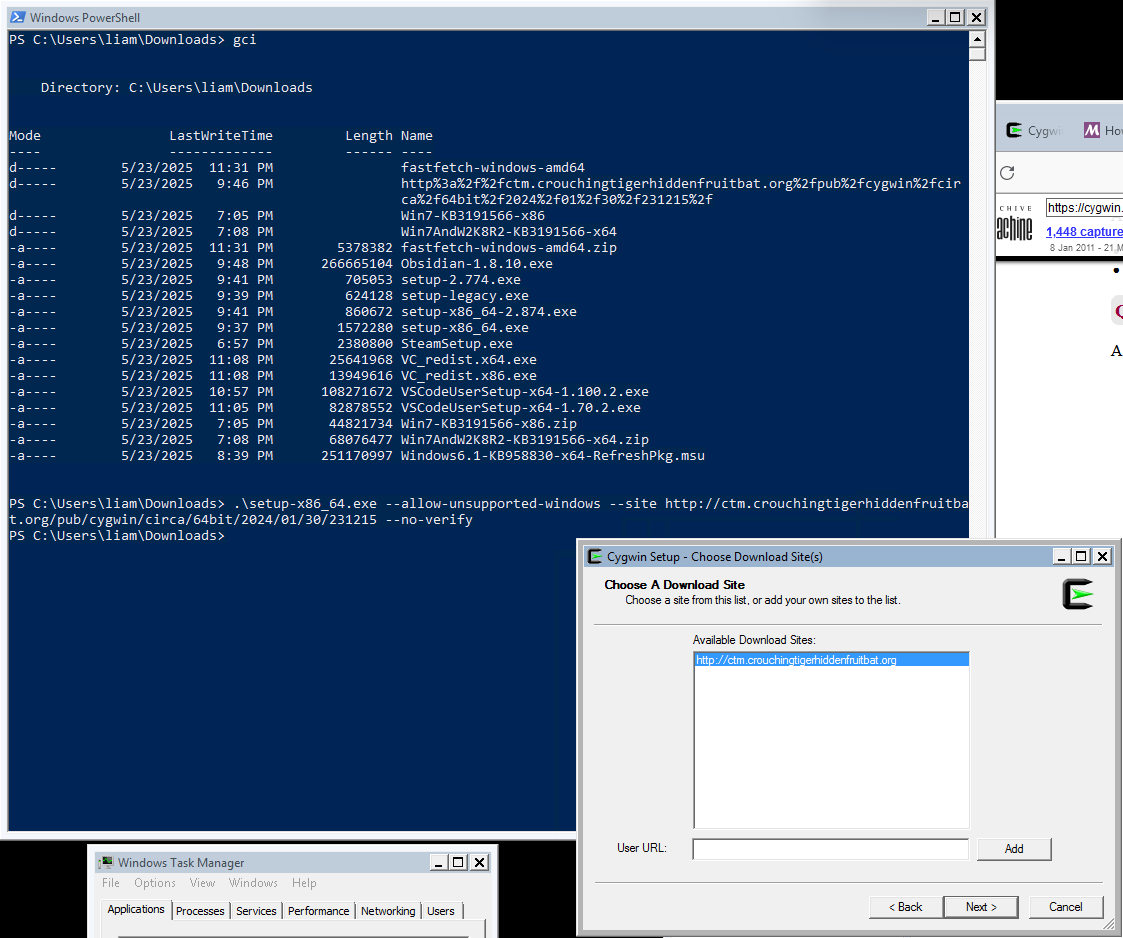The image size is (1123, 938).
Task: Close the PowerShell window
Action: tap(976, 17)
